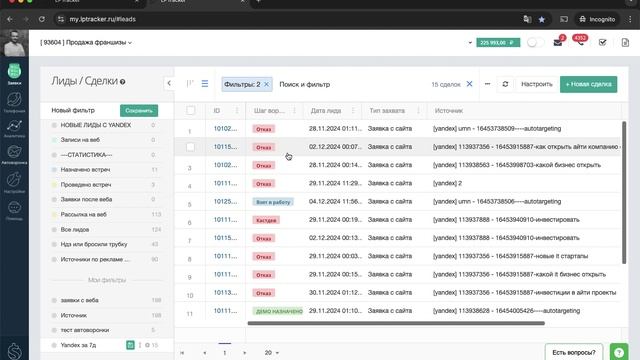
Task: Expand the Продажа франшизы project dropdown
Action: (x=86, y=42)
